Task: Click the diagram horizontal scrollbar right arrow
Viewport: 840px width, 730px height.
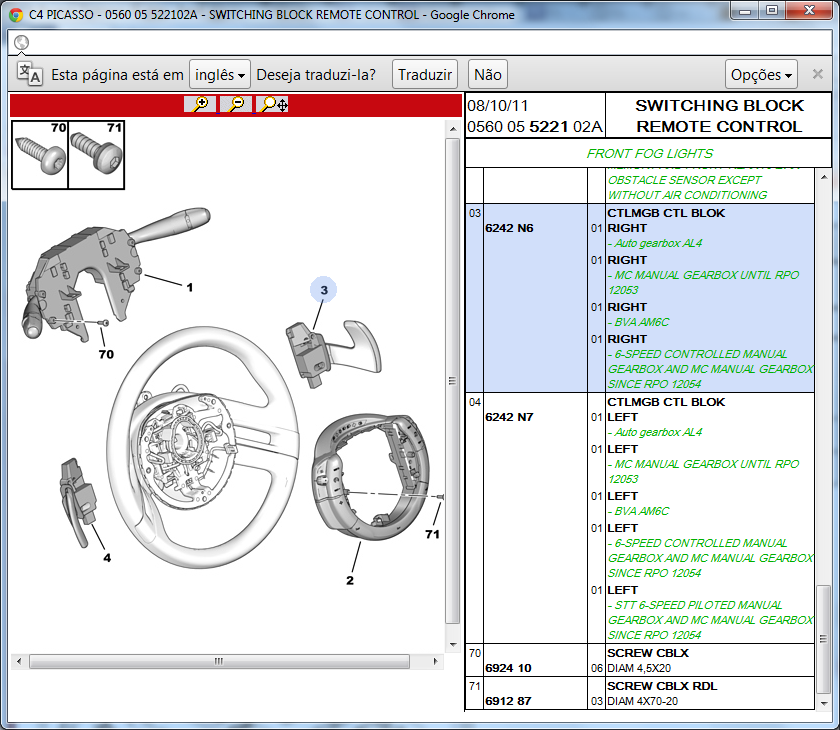Action: click(x=436, y=661)
